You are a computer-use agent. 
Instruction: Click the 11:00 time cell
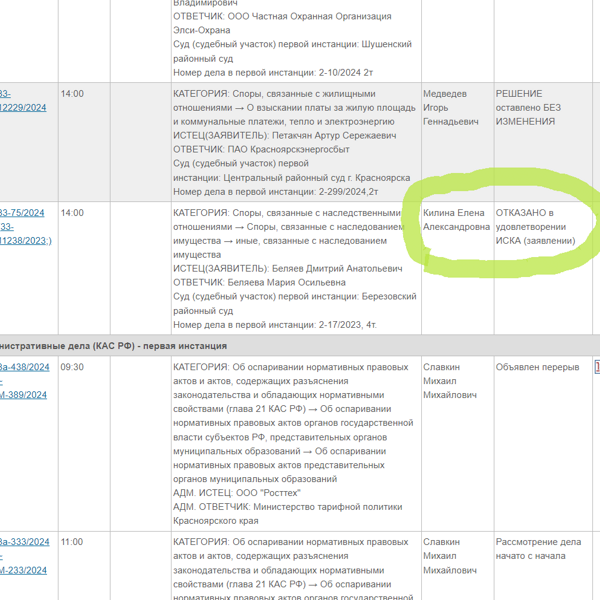pyautogui.click(x=72, y=542)
